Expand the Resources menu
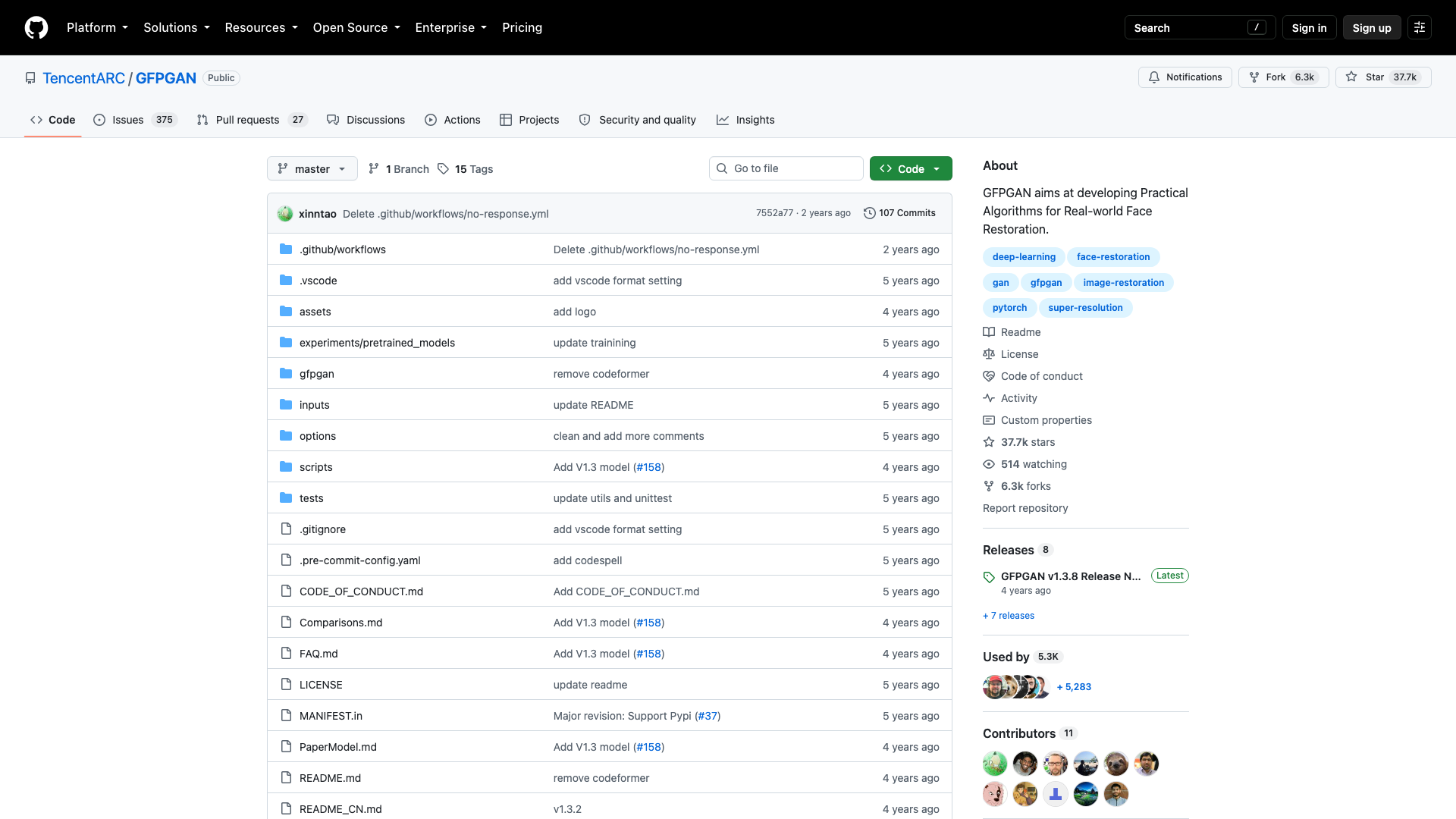This screenshot has height=819, width=1456. (261, 28)
